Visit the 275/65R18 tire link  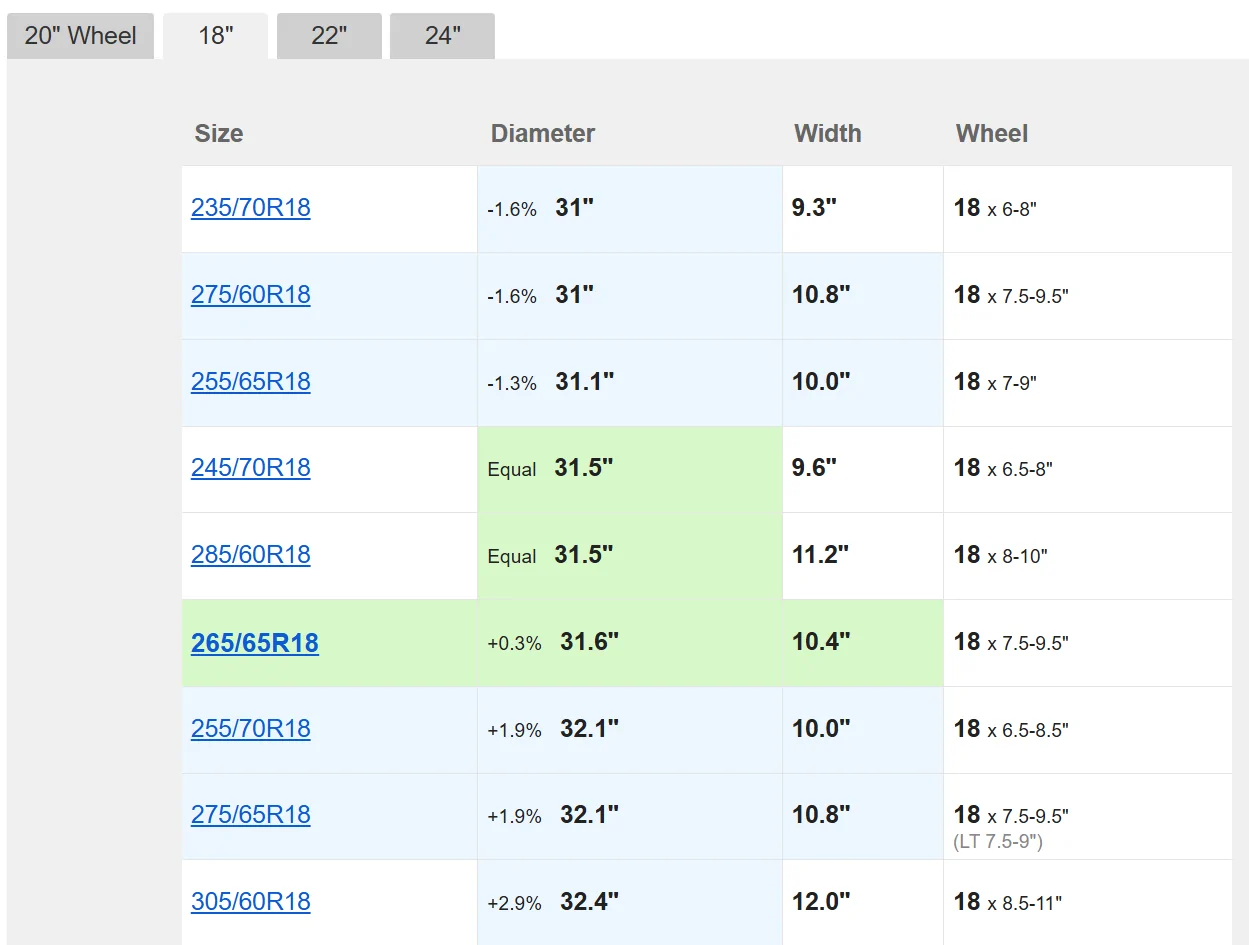point(250,815)
